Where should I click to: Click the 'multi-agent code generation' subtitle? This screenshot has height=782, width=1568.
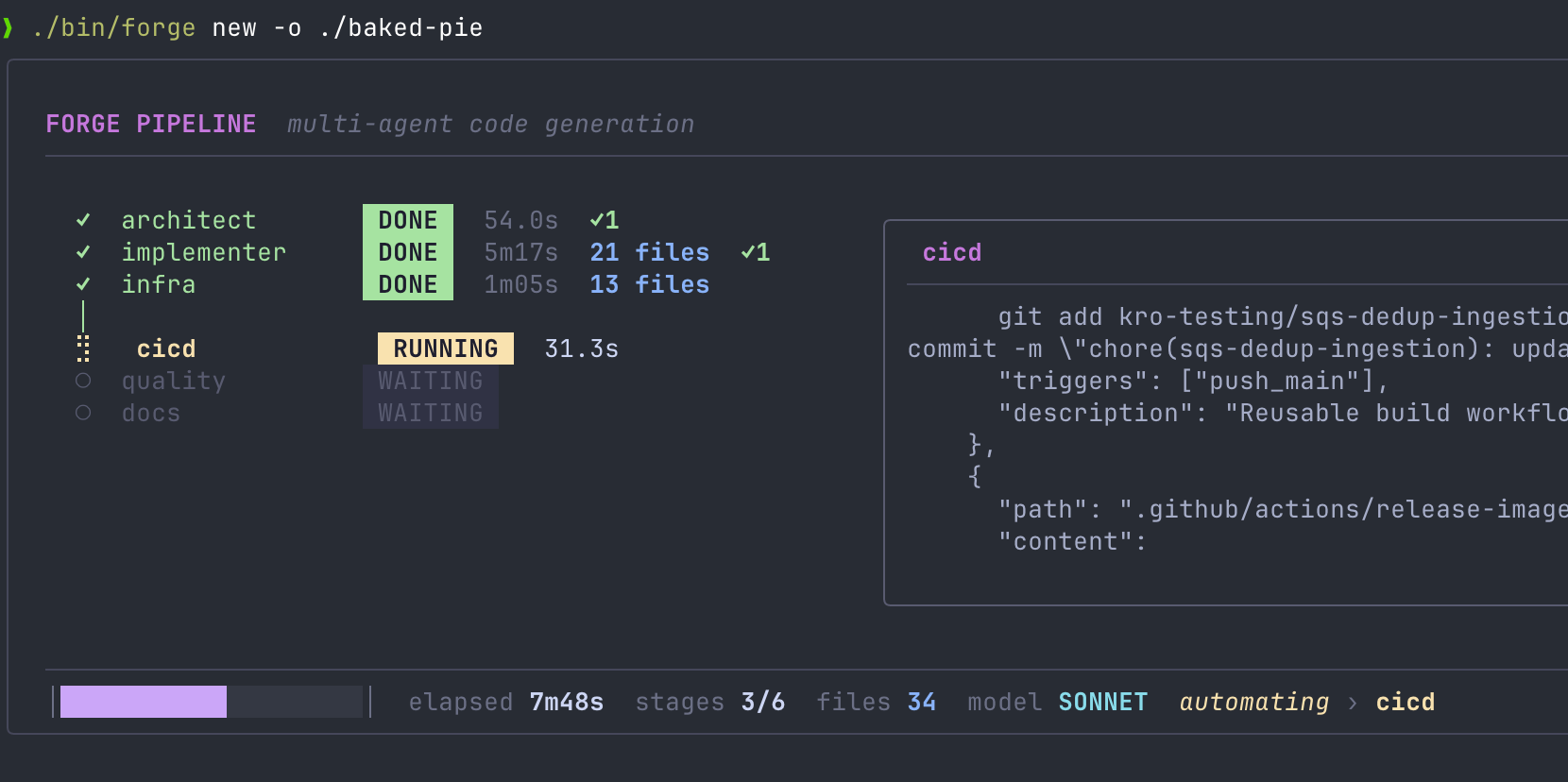(x=491, y=124)
